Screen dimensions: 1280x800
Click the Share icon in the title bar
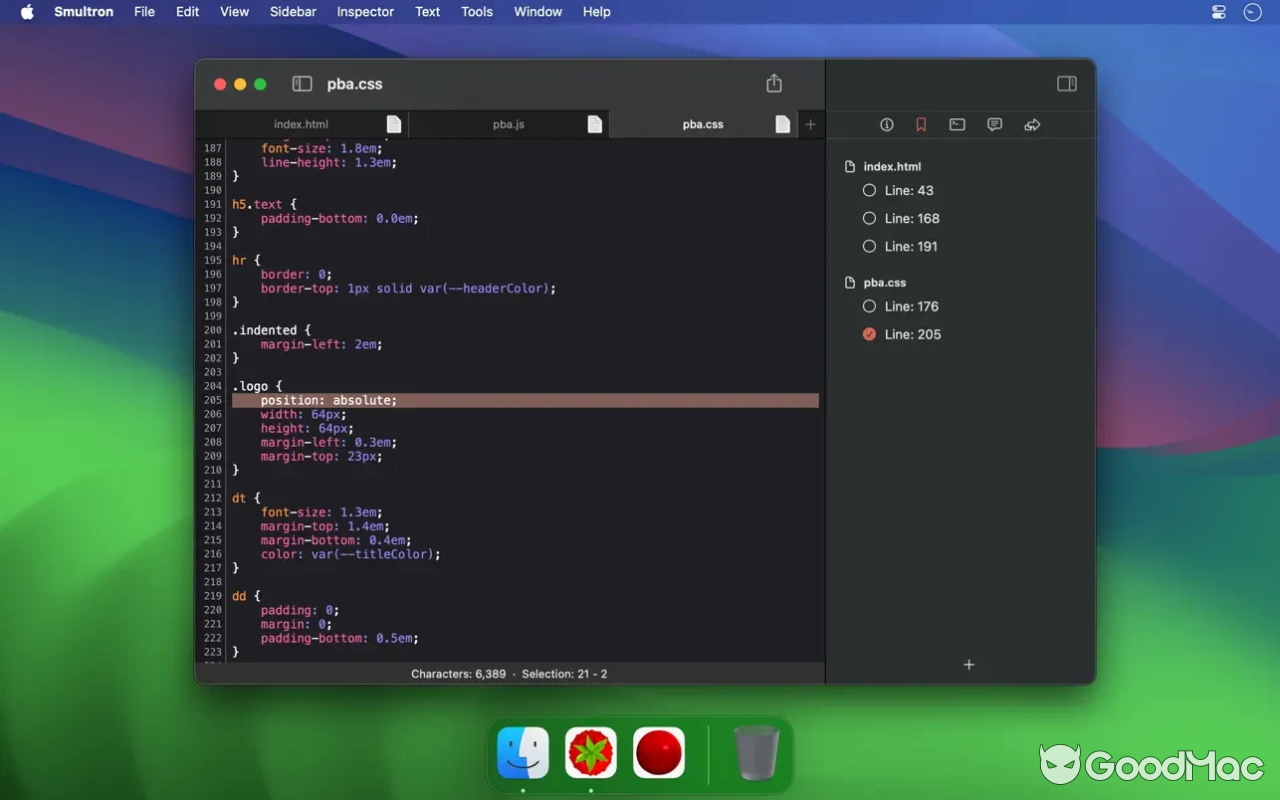[773, 83]
